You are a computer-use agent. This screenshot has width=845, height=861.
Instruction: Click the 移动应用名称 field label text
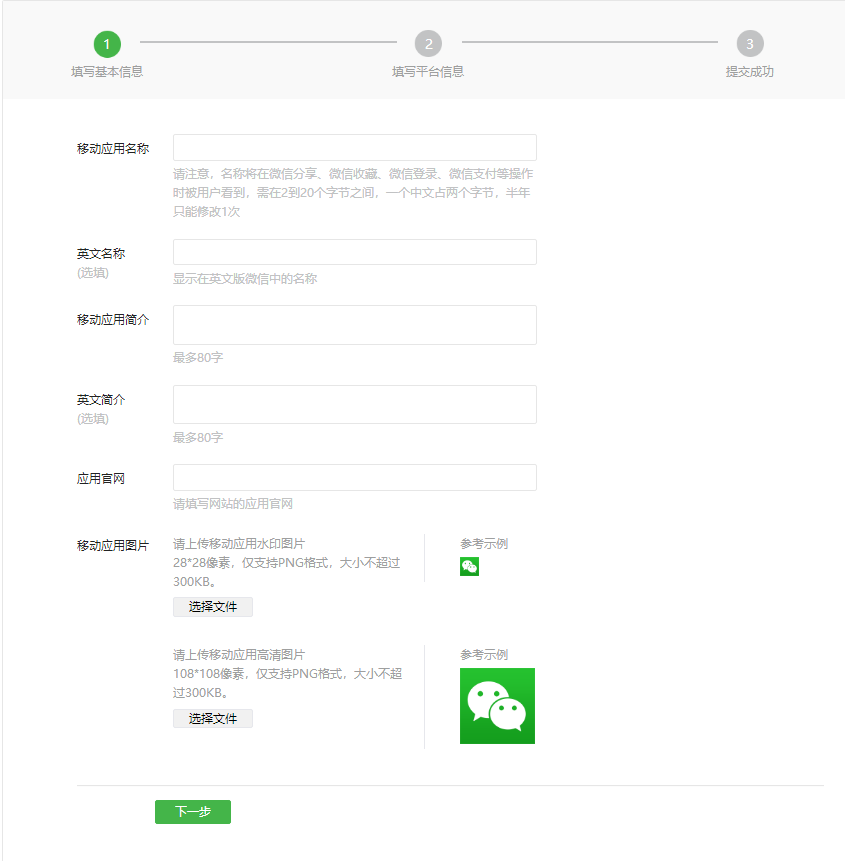coord(113,149)
